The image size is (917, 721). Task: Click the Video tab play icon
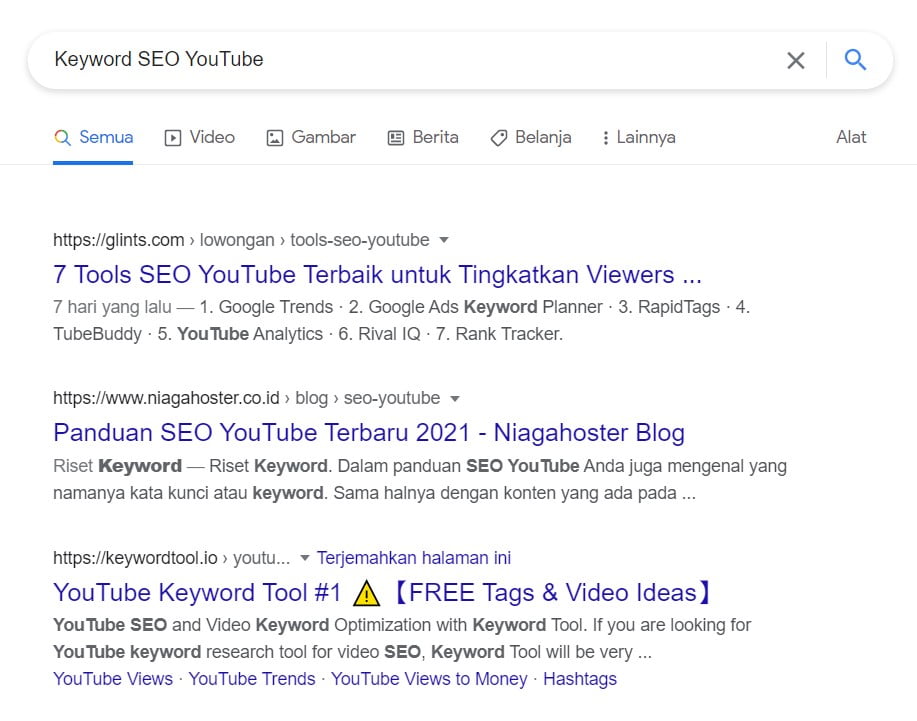click(173, 138)
